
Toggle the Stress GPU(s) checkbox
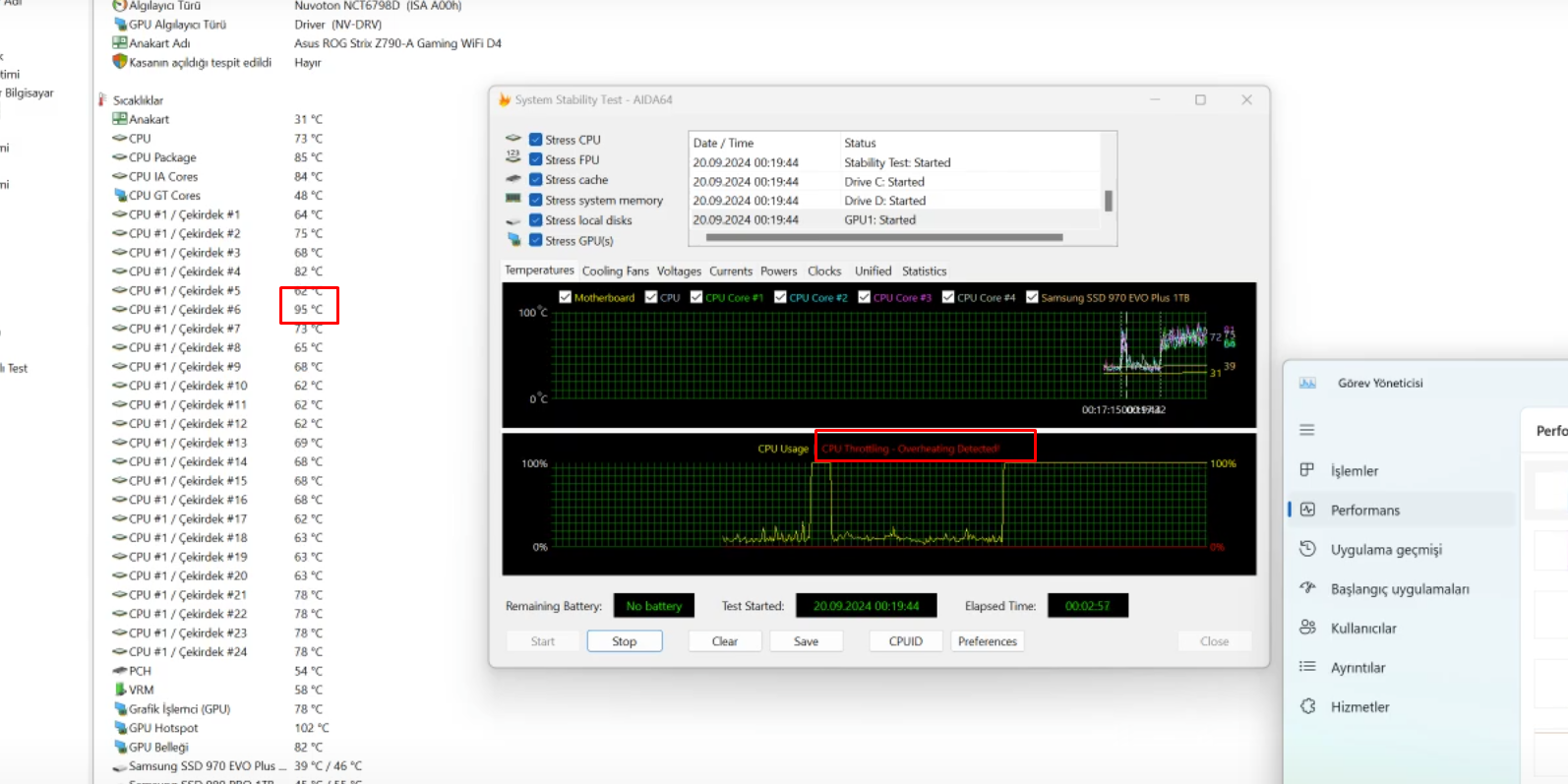[x=536, y=240]
